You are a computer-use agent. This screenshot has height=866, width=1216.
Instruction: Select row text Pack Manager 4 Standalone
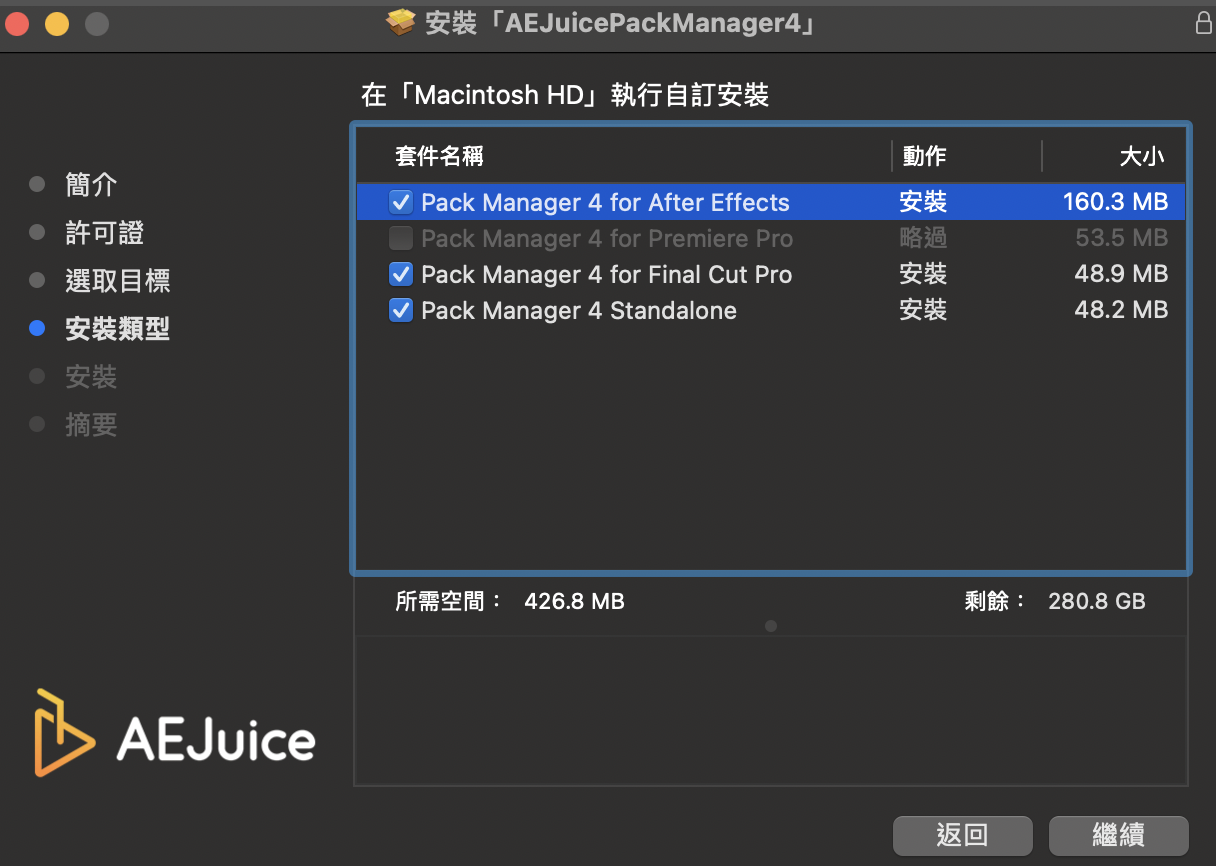pyautogui.click(x=579, y=310)
